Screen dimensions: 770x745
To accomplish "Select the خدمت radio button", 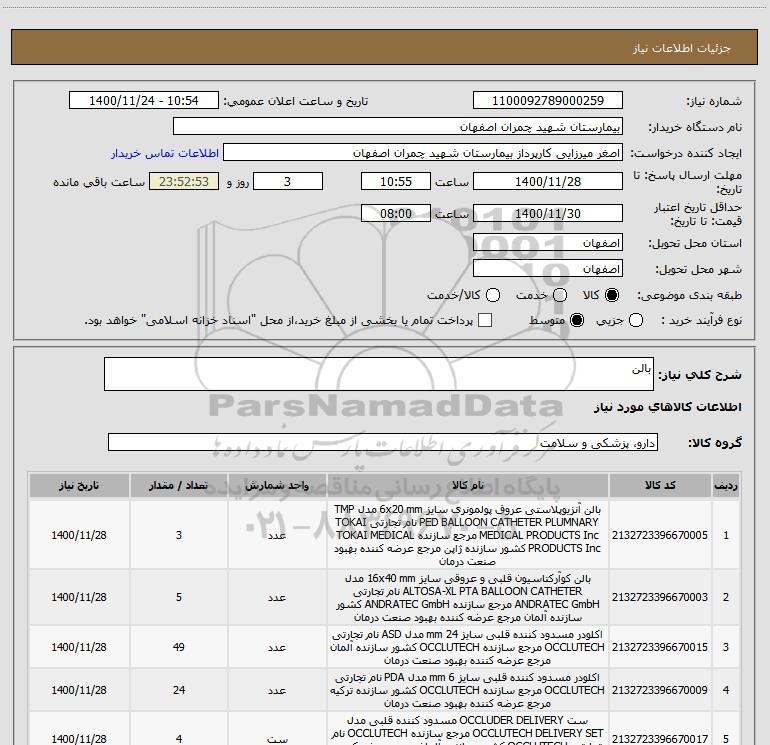I will pyautogui.click(x=560, y=295).
